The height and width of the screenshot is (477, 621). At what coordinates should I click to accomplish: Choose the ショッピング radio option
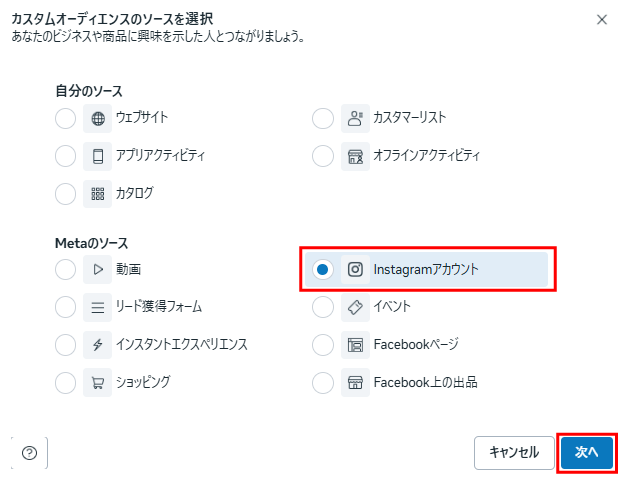66,382
